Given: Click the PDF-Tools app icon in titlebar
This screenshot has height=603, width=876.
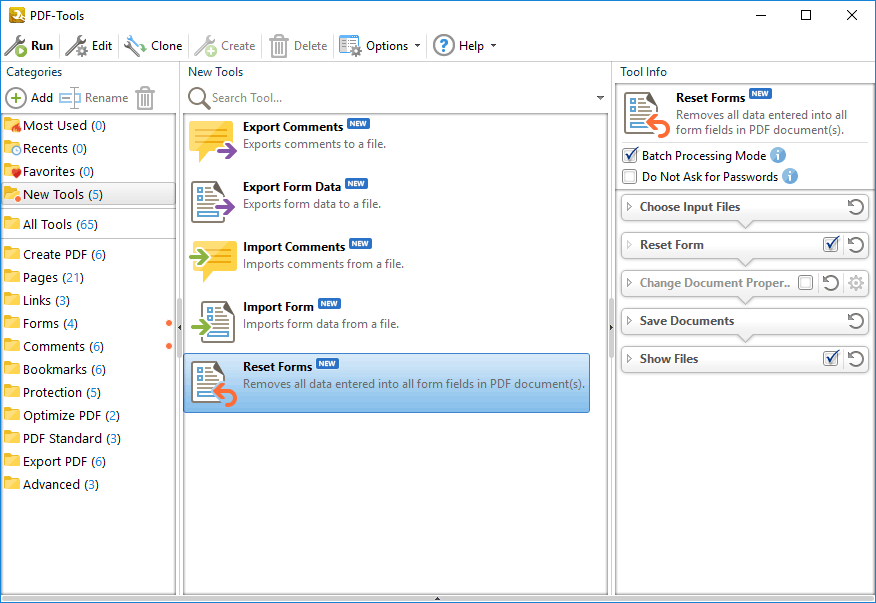Looking at the screenshot, I should (x=17, y=15).
